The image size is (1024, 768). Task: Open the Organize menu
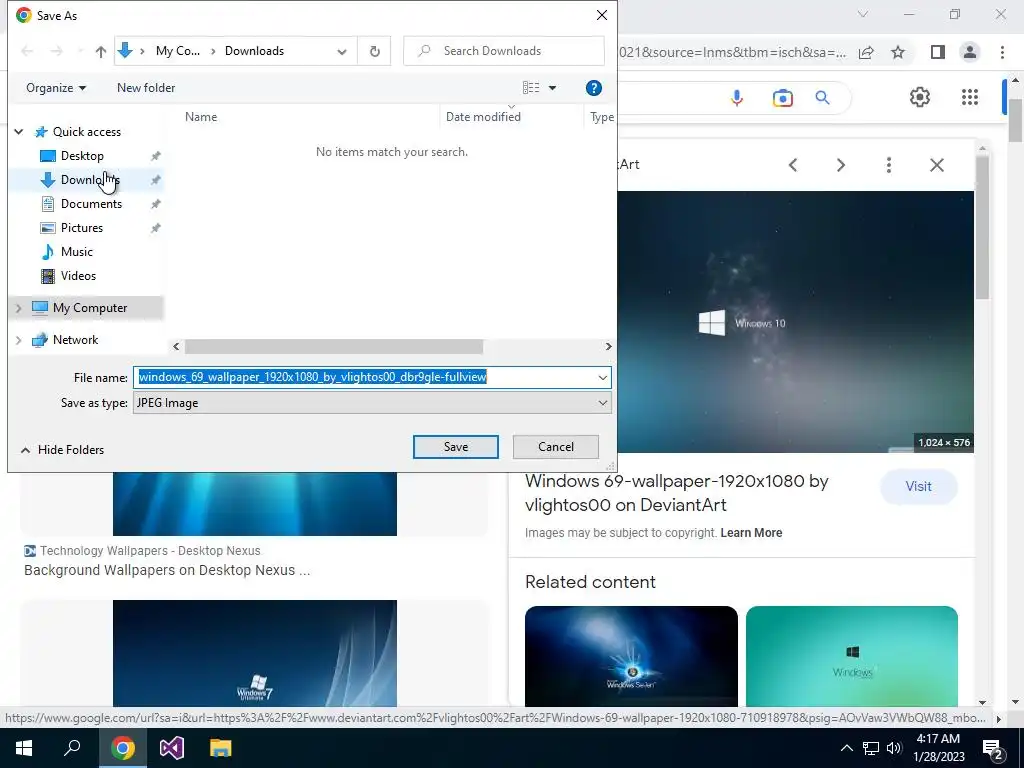tap(56, 88)
